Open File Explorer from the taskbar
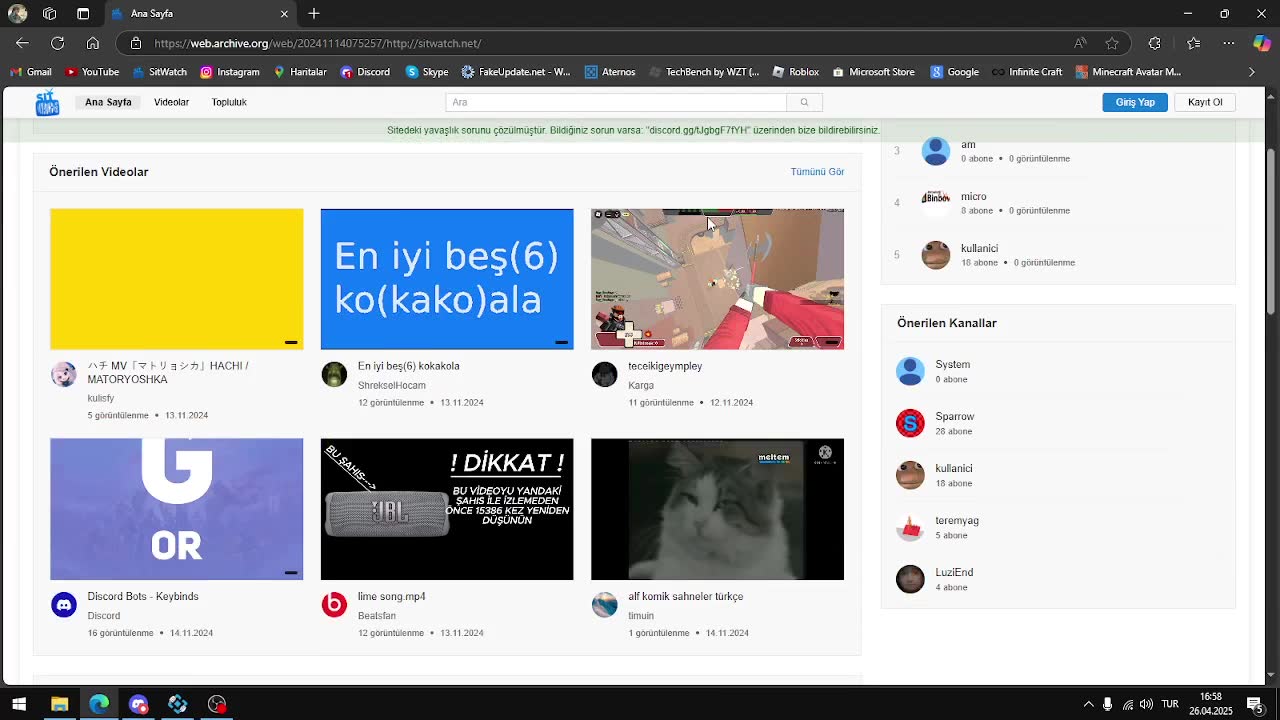The image size is (1280, 720). (x=60, y=704)
